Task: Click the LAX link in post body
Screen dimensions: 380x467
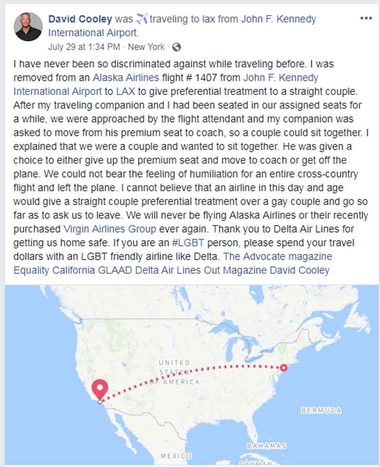Action: pyautogui.click(x=125, y=91)
